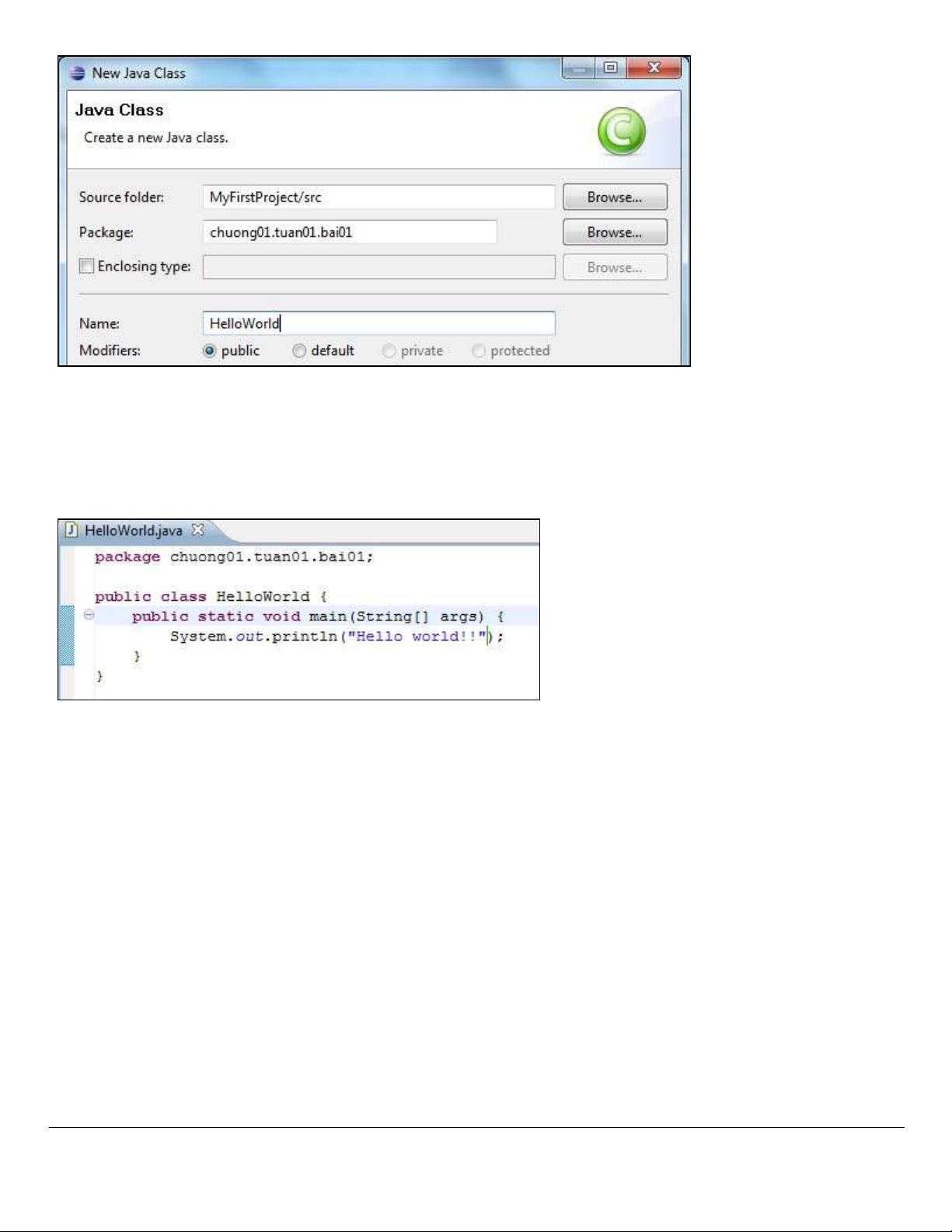Select the protected modifier radio button

(479, 351)
